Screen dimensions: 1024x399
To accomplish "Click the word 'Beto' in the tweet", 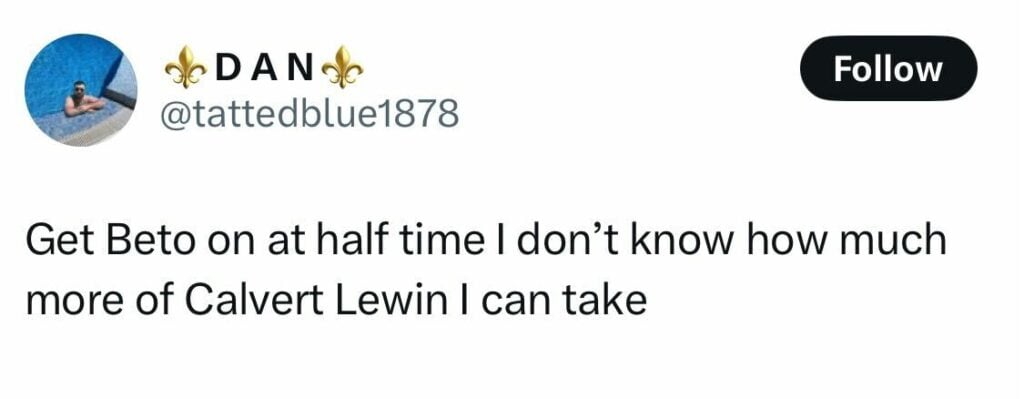I will [153, 241].
